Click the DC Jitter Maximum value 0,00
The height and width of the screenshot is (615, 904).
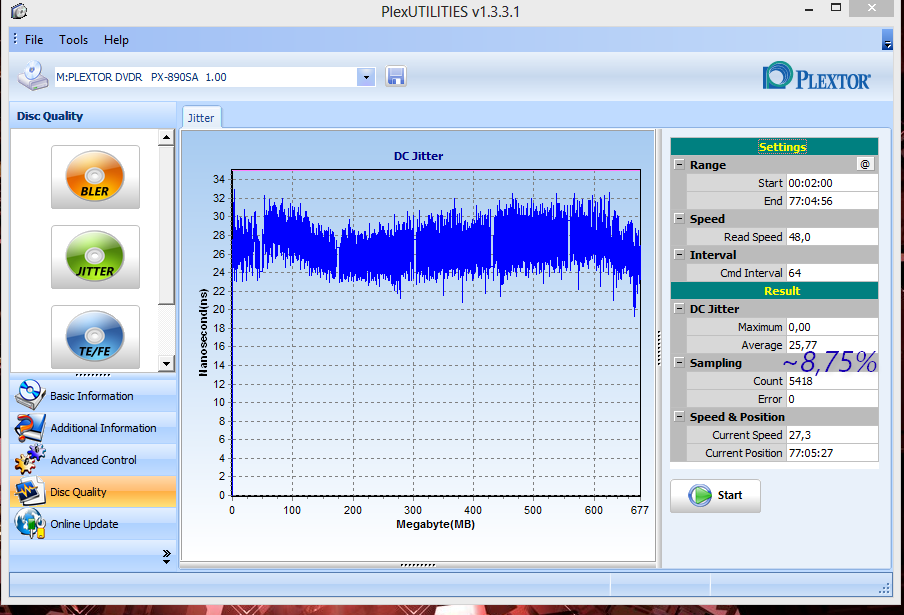832,327
